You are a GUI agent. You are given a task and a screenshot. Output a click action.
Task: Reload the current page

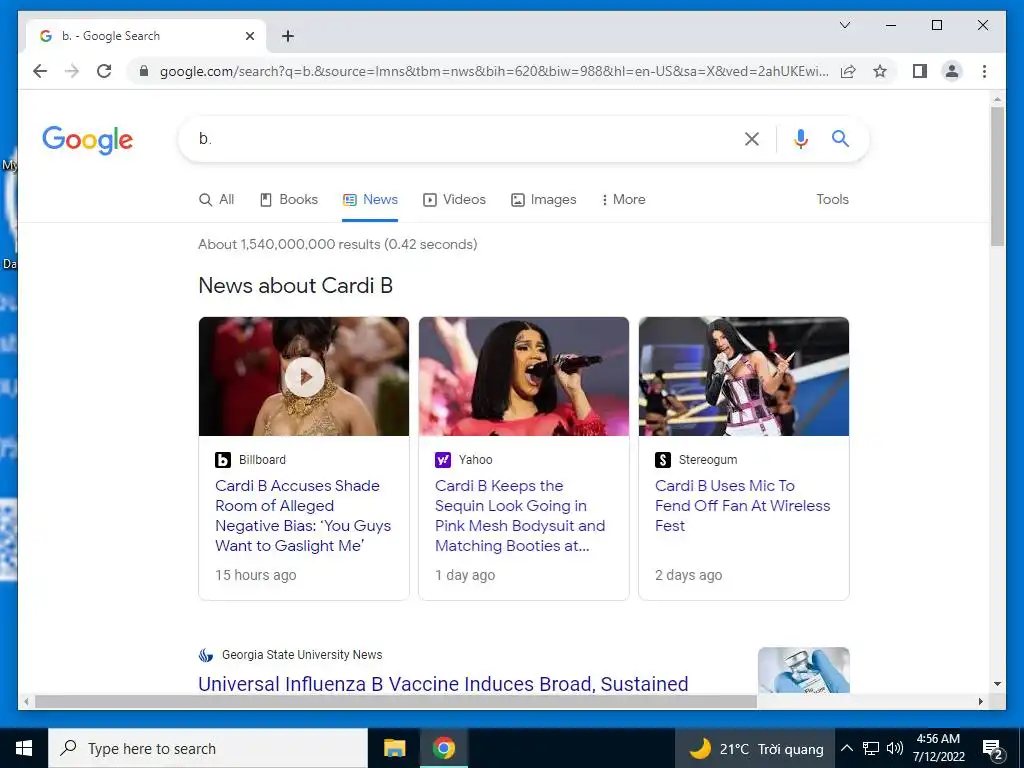(x=104, y=71)
